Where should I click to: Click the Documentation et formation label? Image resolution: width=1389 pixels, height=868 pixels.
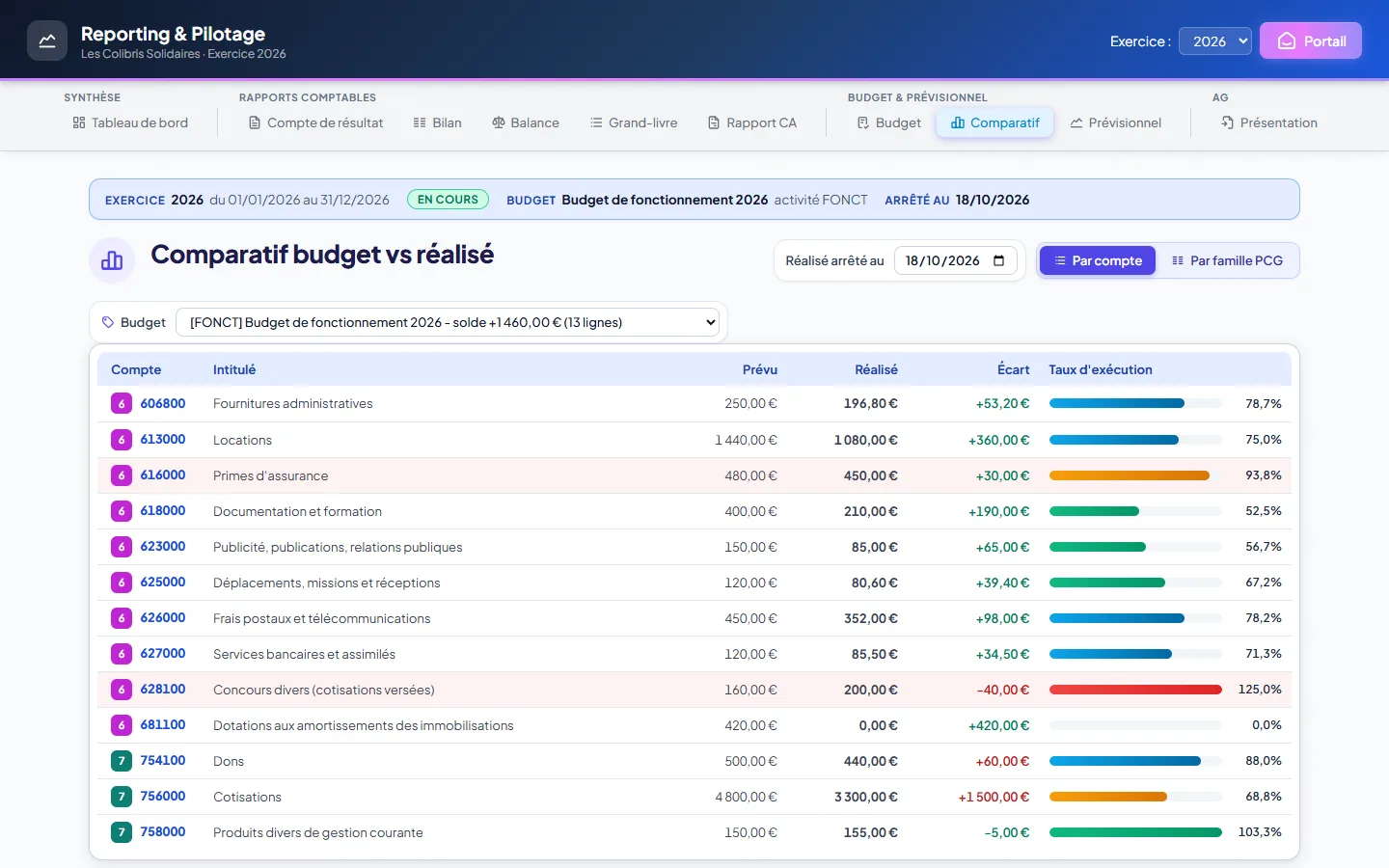coord(297,511)
